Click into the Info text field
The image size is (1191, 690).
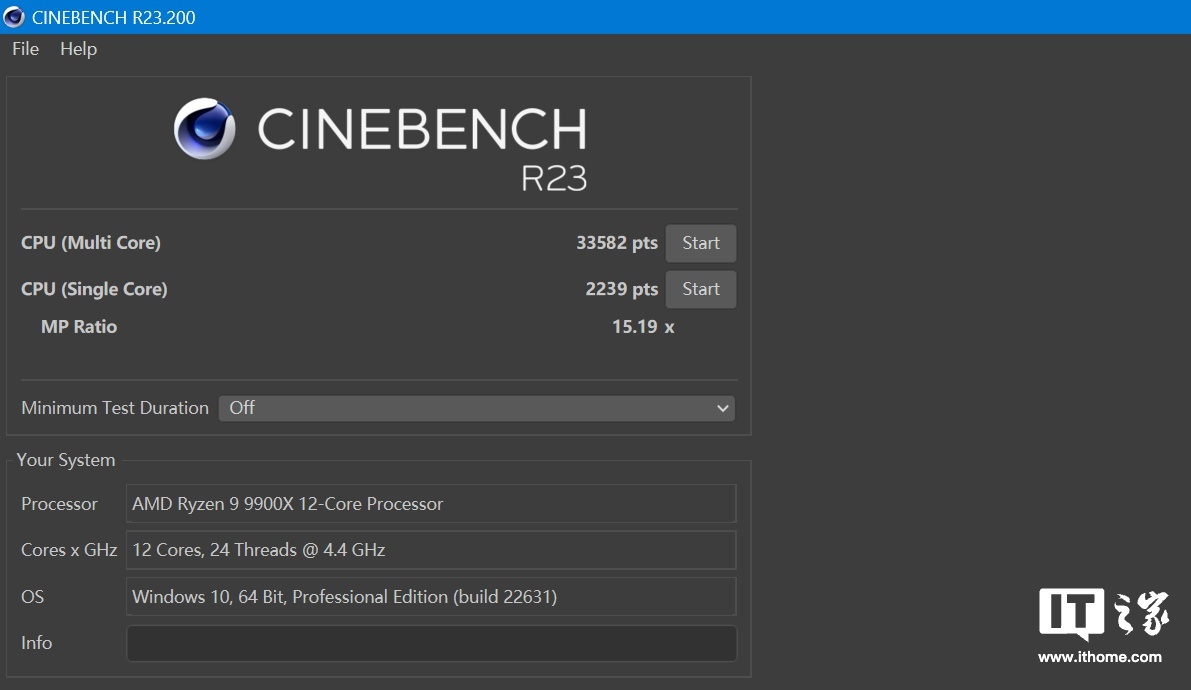[x=431, y=643]
